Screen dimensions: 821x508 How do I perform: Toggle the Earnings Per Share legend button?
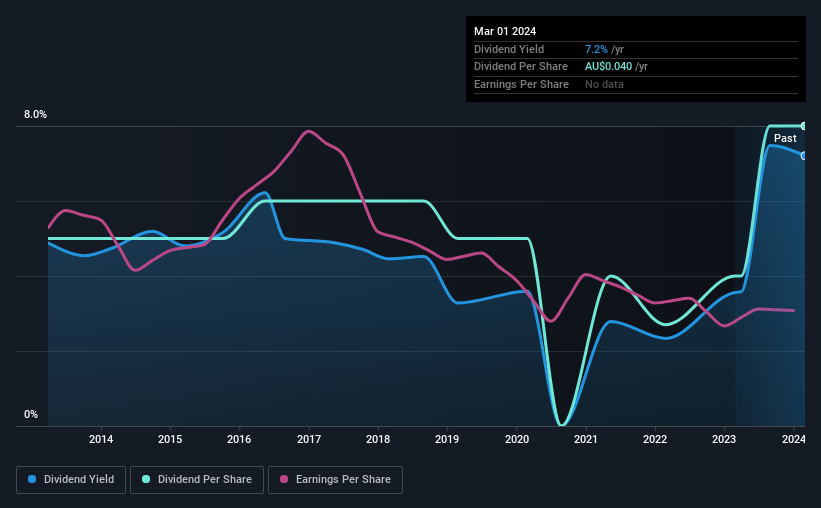coord(335,479)
